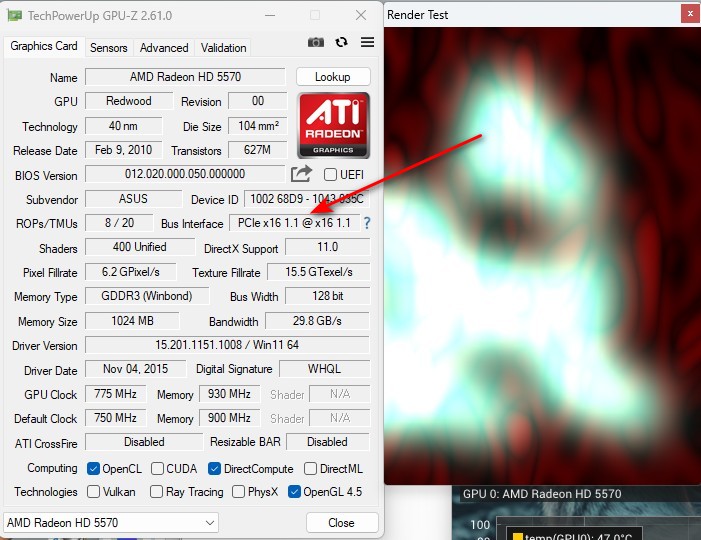Click the ATI Radeon Graphics logo
Image resolution: width=701 pixels, height=540 pixels.
(334, 126)
